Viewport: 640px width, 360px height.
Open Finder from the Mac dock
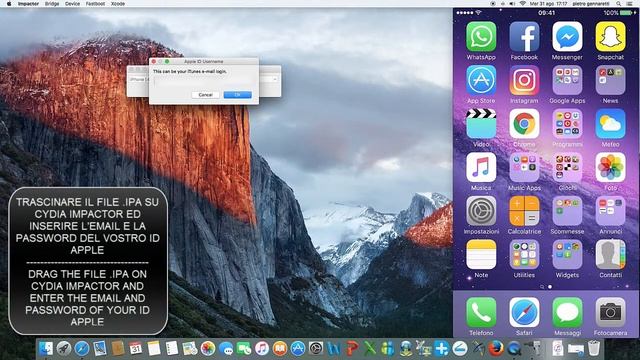[x=46, y=349]
